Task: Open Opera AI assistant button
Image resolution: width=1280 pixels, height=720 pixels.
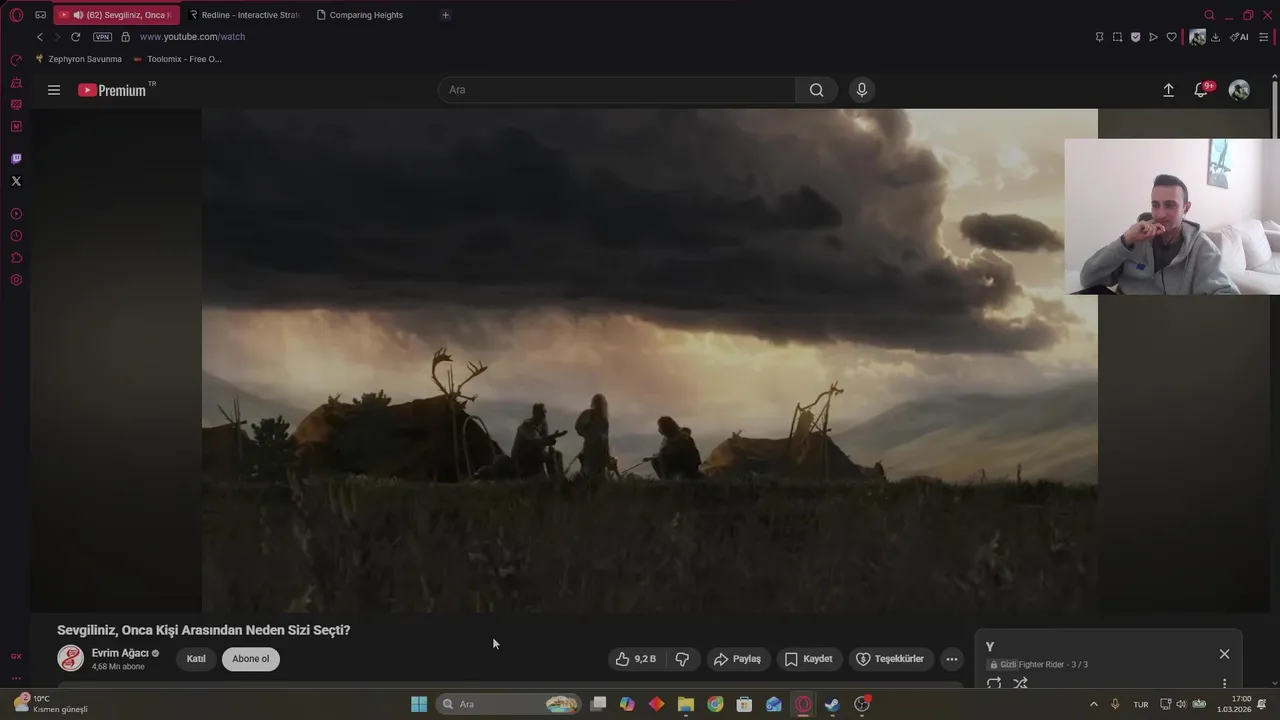Action: pyautogui.click(x=1239, y=37)
